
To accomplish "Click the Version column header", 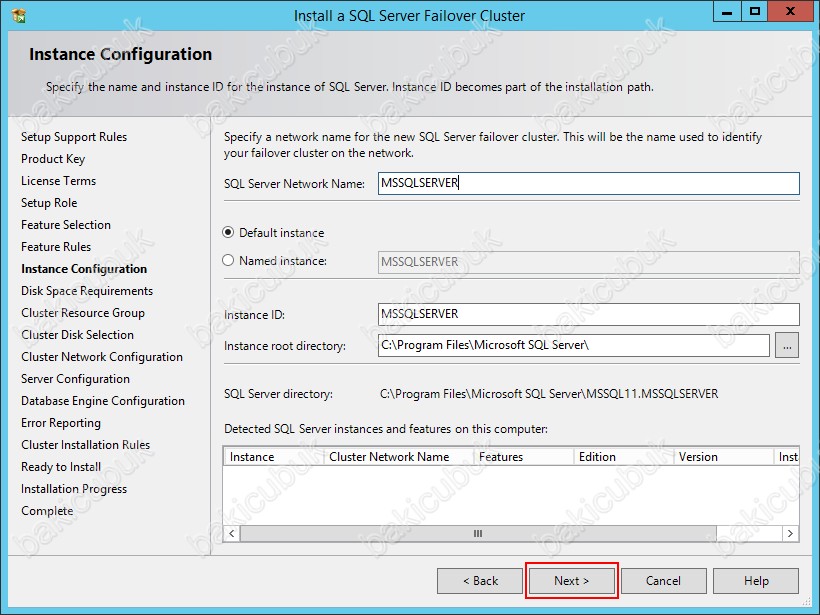I will (x=723, y=457).
